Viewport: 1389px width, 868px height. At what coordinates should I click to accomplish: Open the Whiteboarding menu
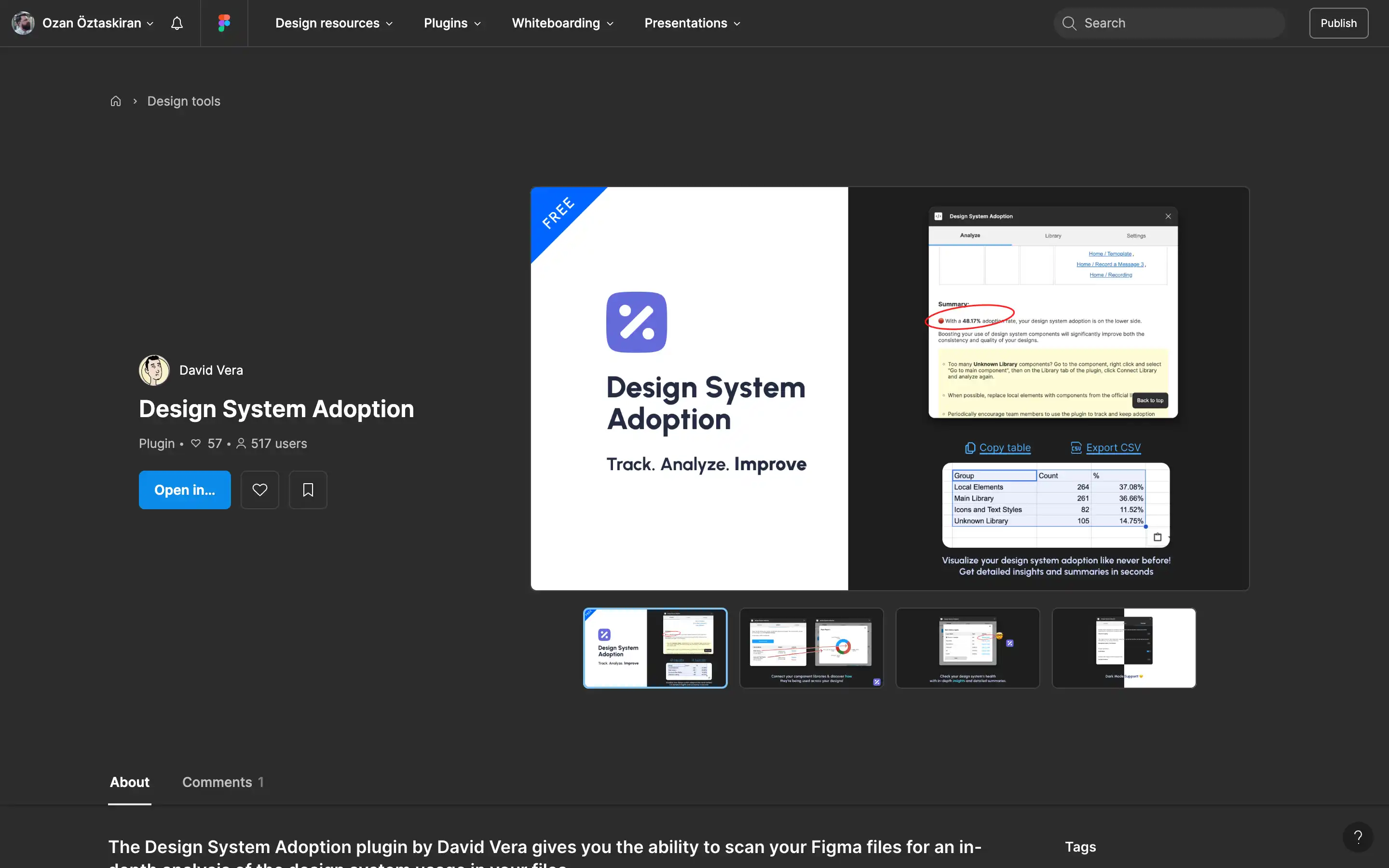[562, 23]
